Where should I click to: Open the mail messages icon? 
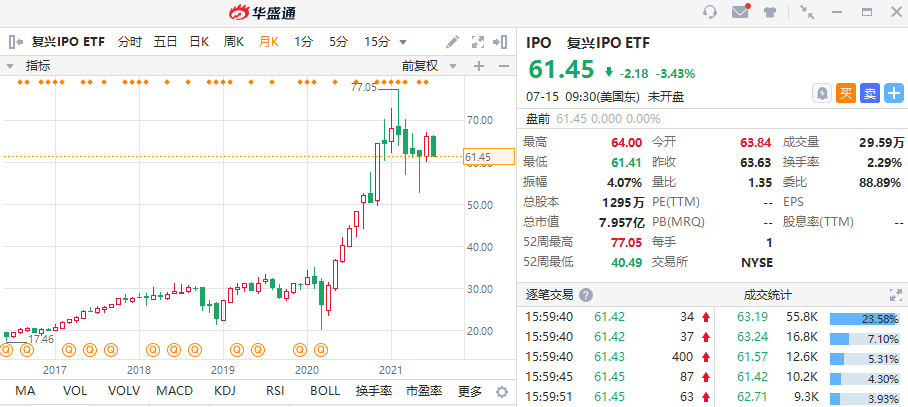741,12
